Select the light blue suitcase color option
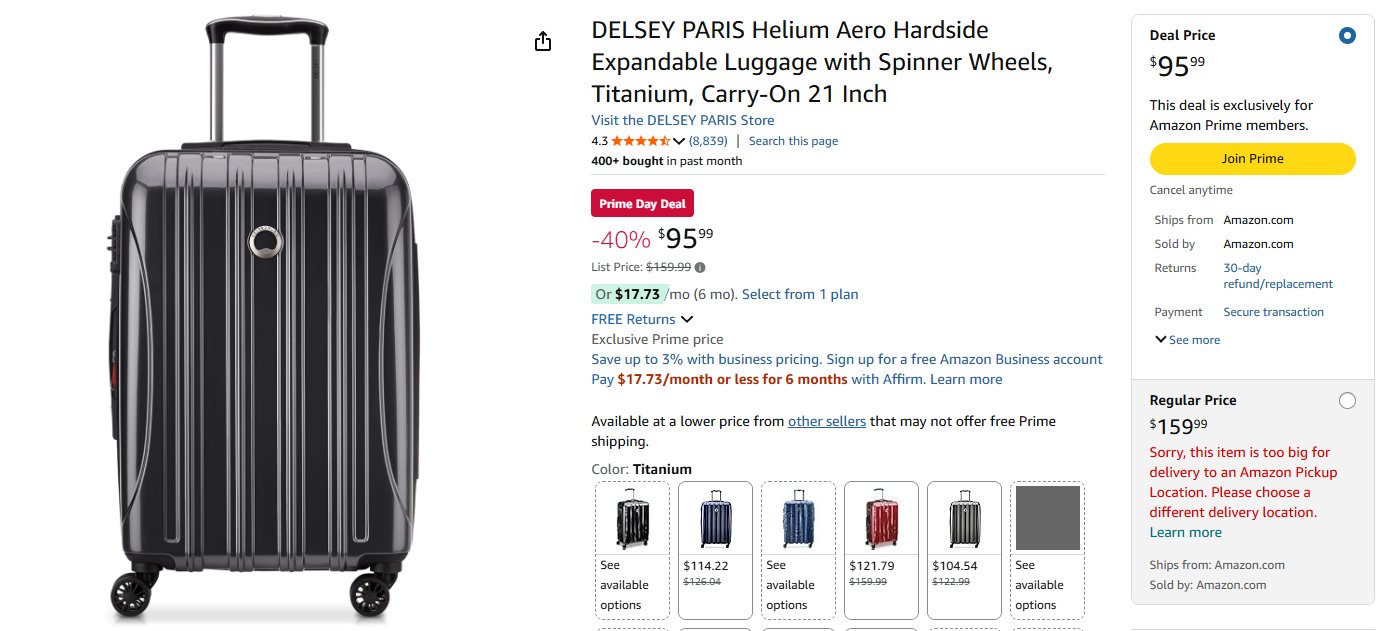 [x=799, y=550]
